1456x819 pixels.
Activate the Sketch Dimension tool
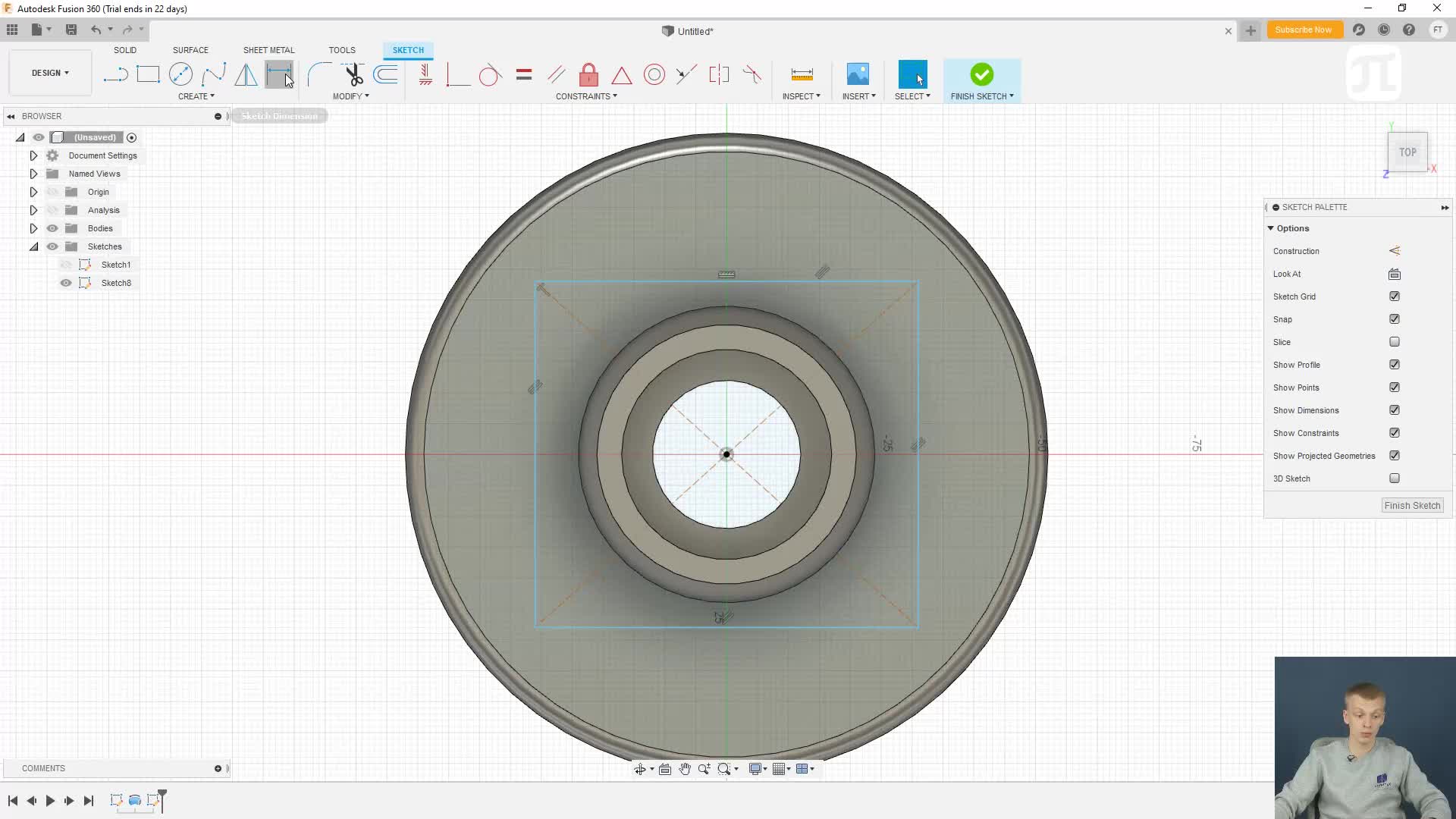click(x=278, y=74)
